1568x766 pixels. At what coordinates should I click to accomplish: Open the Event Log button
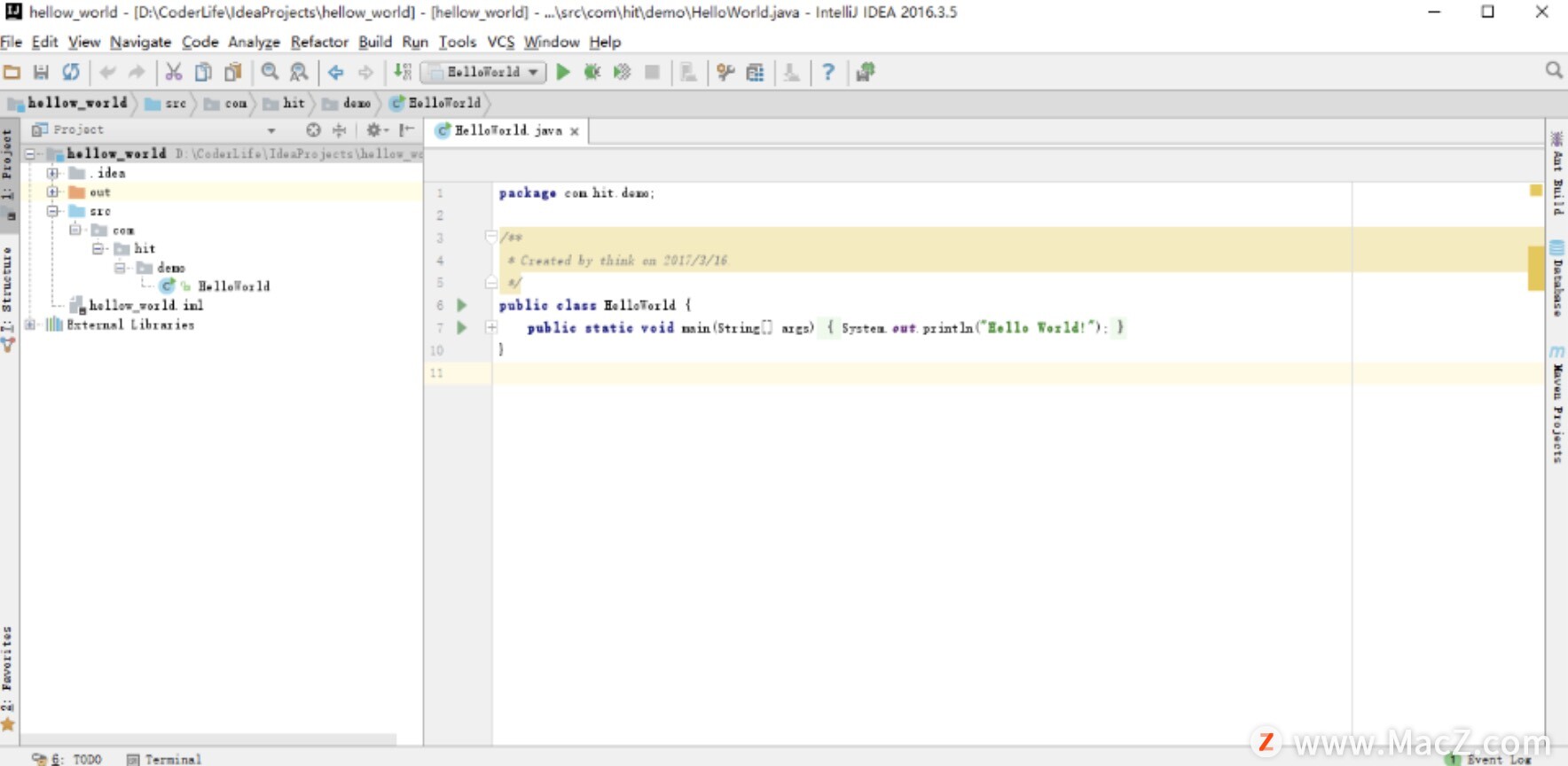point(1490,760)
